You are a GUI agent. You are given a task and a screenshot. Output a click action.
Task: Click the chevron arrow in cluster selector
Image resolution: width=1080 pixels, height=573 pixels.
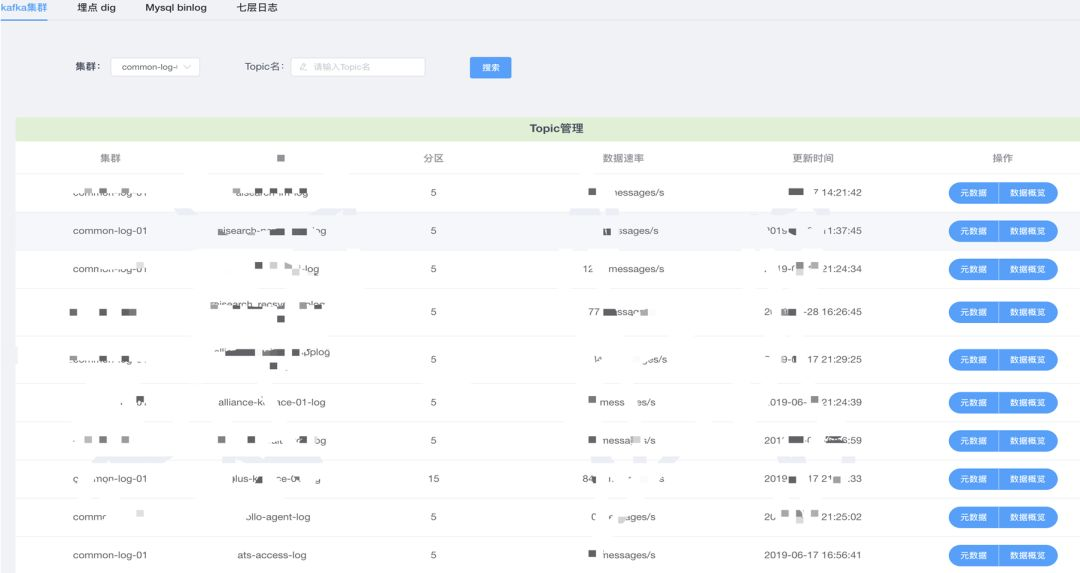click(x=189, y=67)
